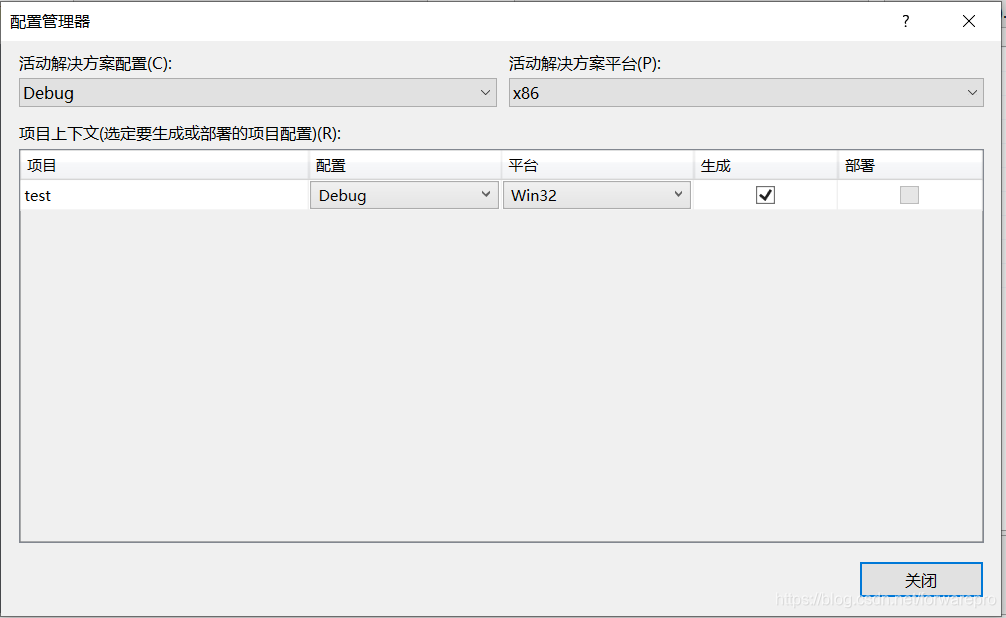Click the chevron arrow on the x86 platform combo
The image size is (1006, 618).
tap(973, 92)
